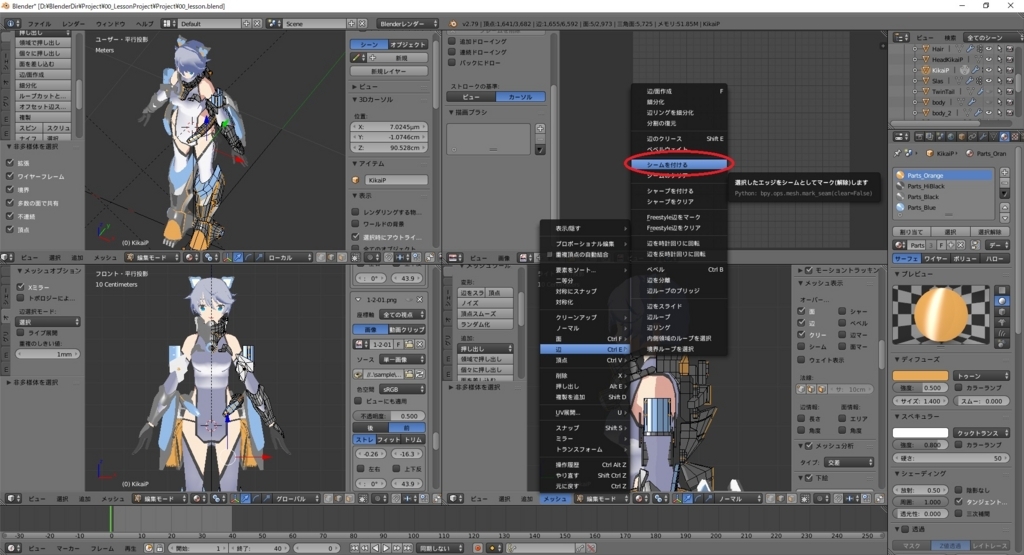Toggle the Xミラー checkbox
This screenshot has height=555, width=1024.
[20, 287]
